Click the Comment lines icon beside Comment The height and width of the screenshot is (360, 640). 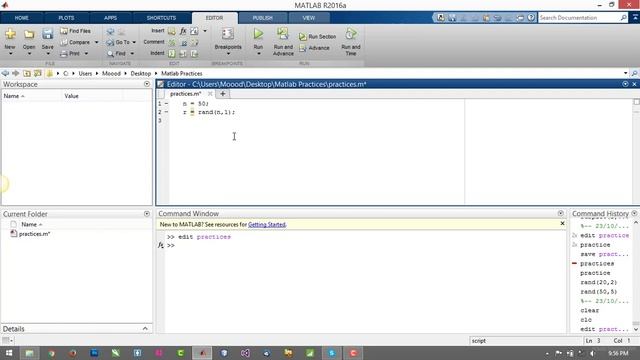172,42
